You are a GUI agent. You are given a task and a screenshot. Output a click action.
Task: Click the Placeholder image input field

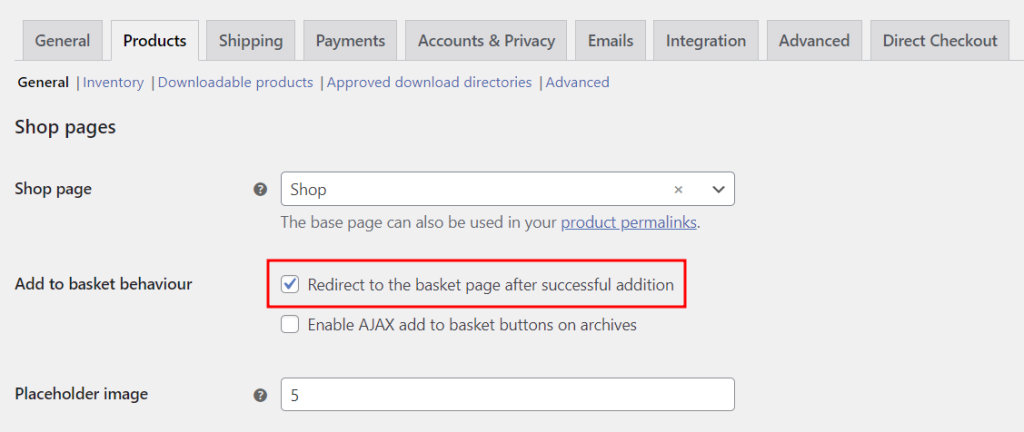(507, 395)
